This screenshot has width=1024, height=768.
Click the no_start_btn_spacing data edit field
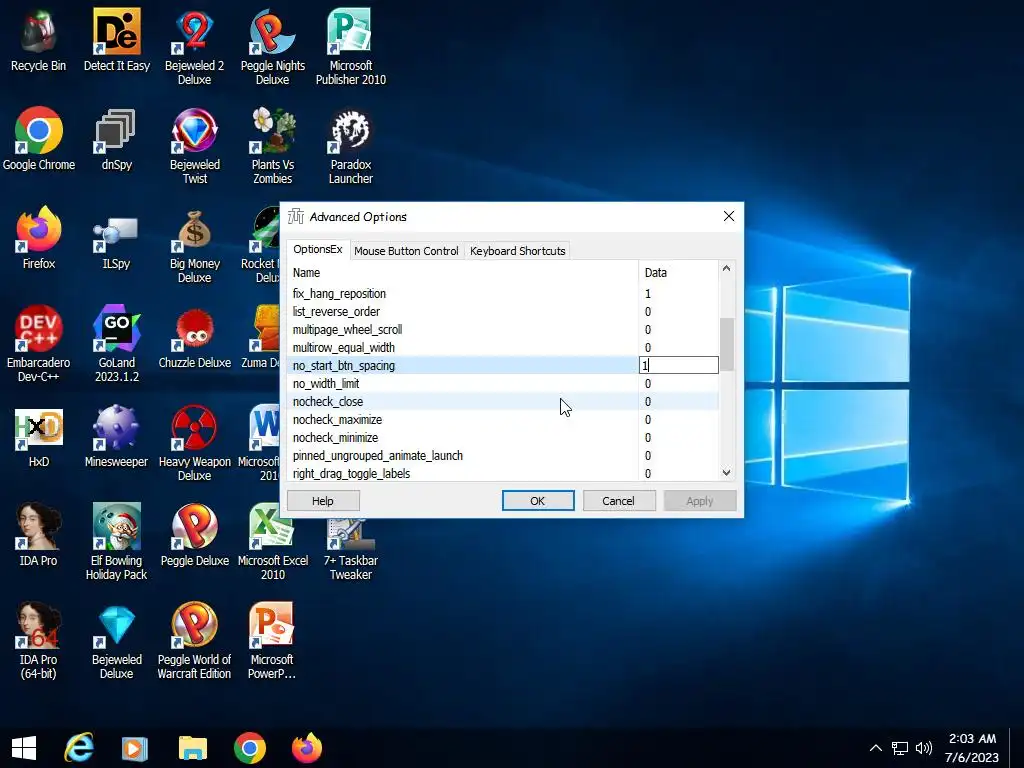pyautogui.click(x=679, y=365)
